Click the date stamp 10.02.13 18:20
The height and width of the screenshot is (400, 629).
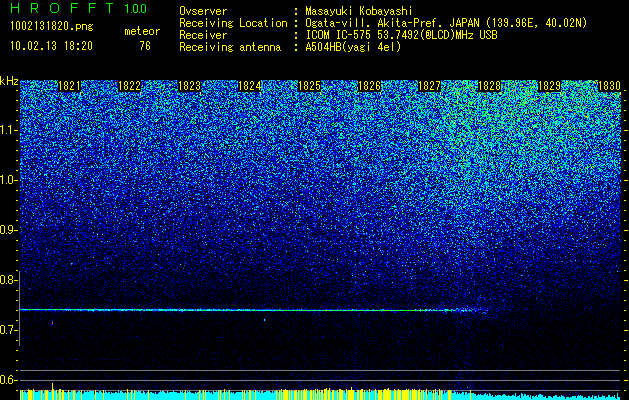pyautogui.click(x=51, y=46)
